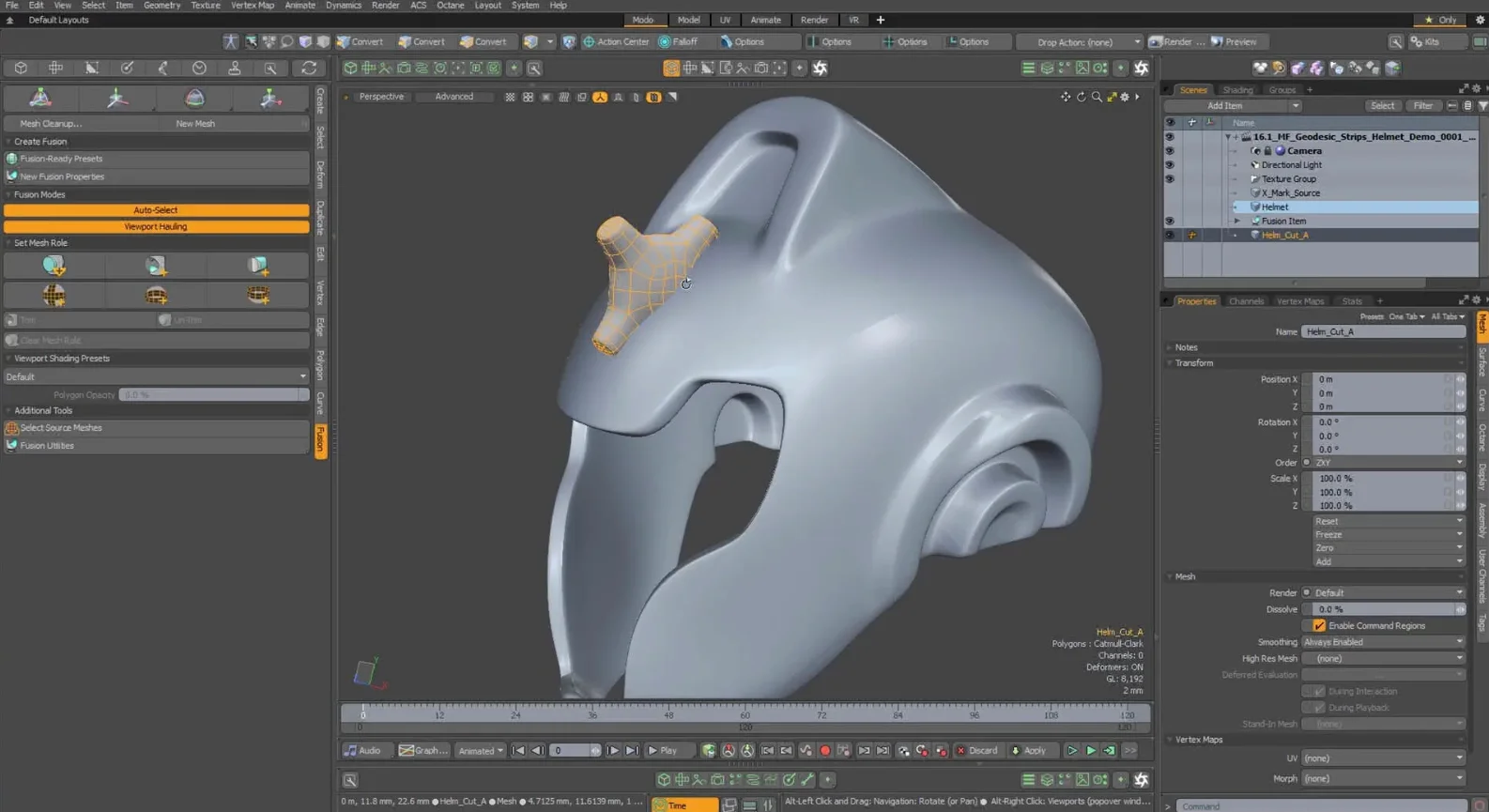Click the Falloff tool
This screenshot has height=812, width=1489.
(678, 41)
